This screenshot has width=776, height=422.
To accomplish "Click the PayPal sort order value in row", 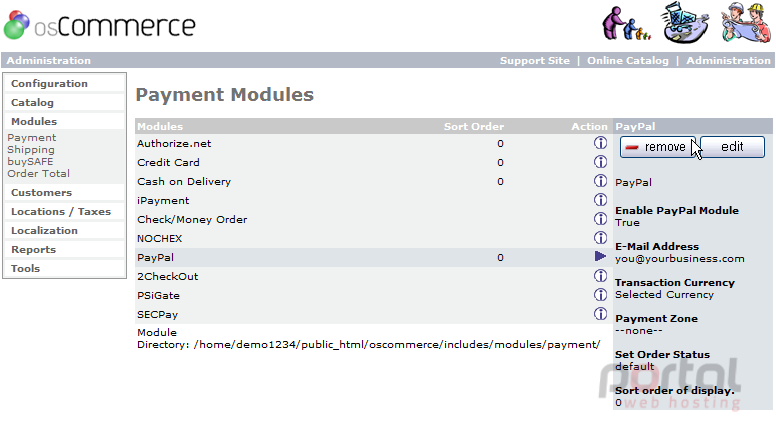I will click(500, 257).
